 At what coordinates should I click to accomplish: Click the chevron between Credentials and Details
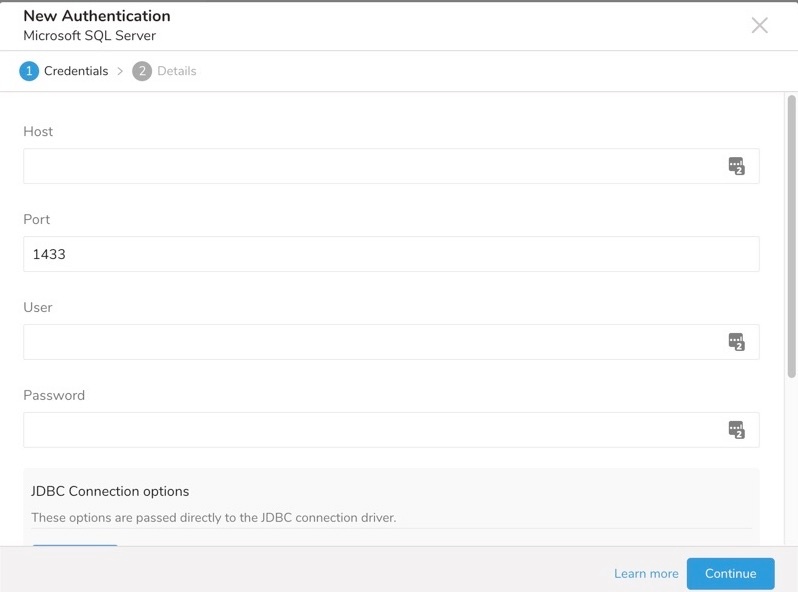tap(120, 72)
